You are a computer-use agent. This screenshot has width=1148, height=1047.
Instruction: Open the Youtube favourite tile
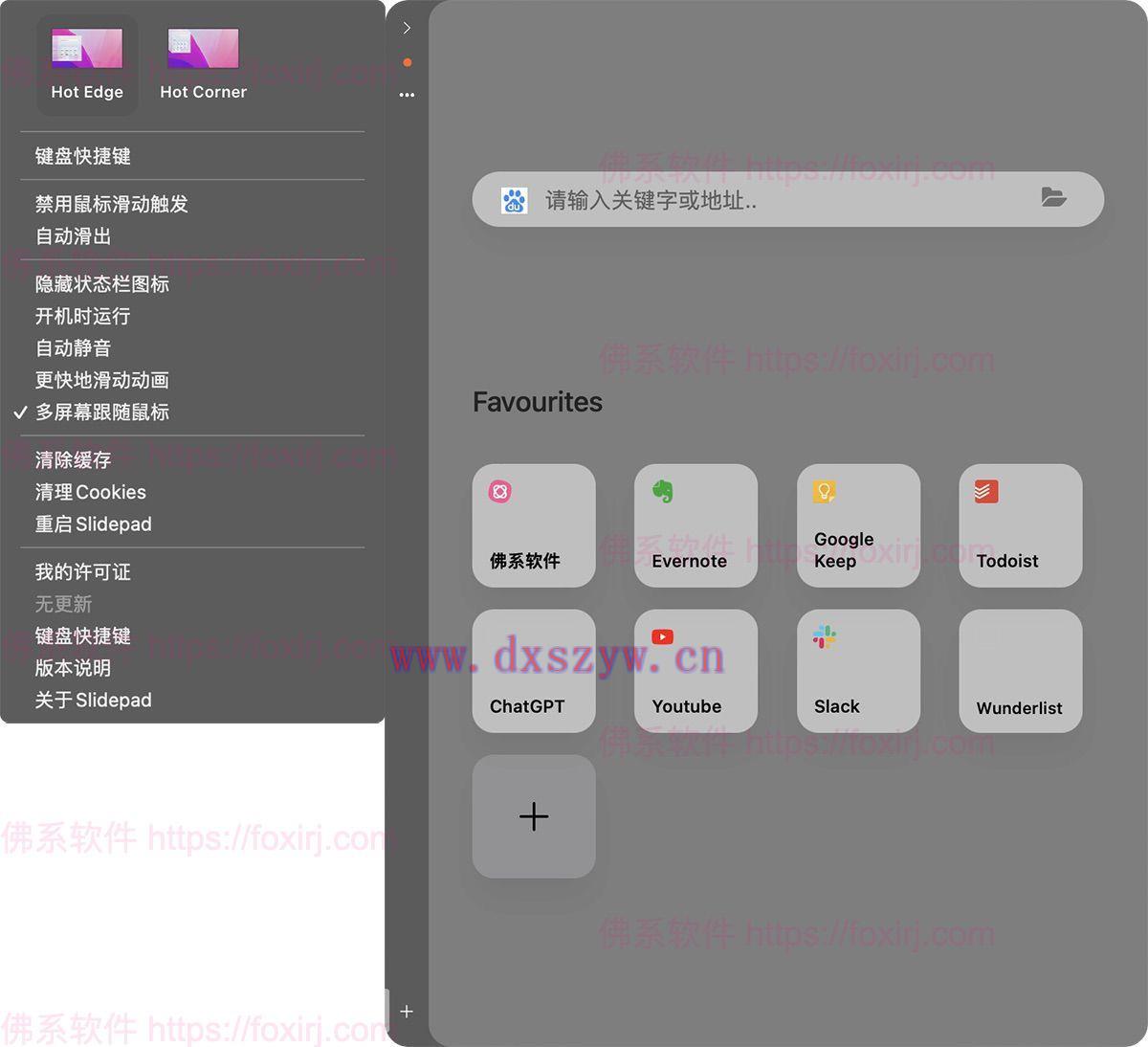[x=696, y=671]
